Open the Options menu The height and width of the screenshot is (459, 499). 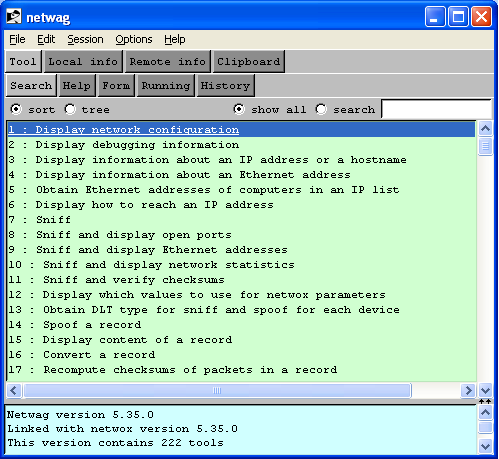[134, 39]
